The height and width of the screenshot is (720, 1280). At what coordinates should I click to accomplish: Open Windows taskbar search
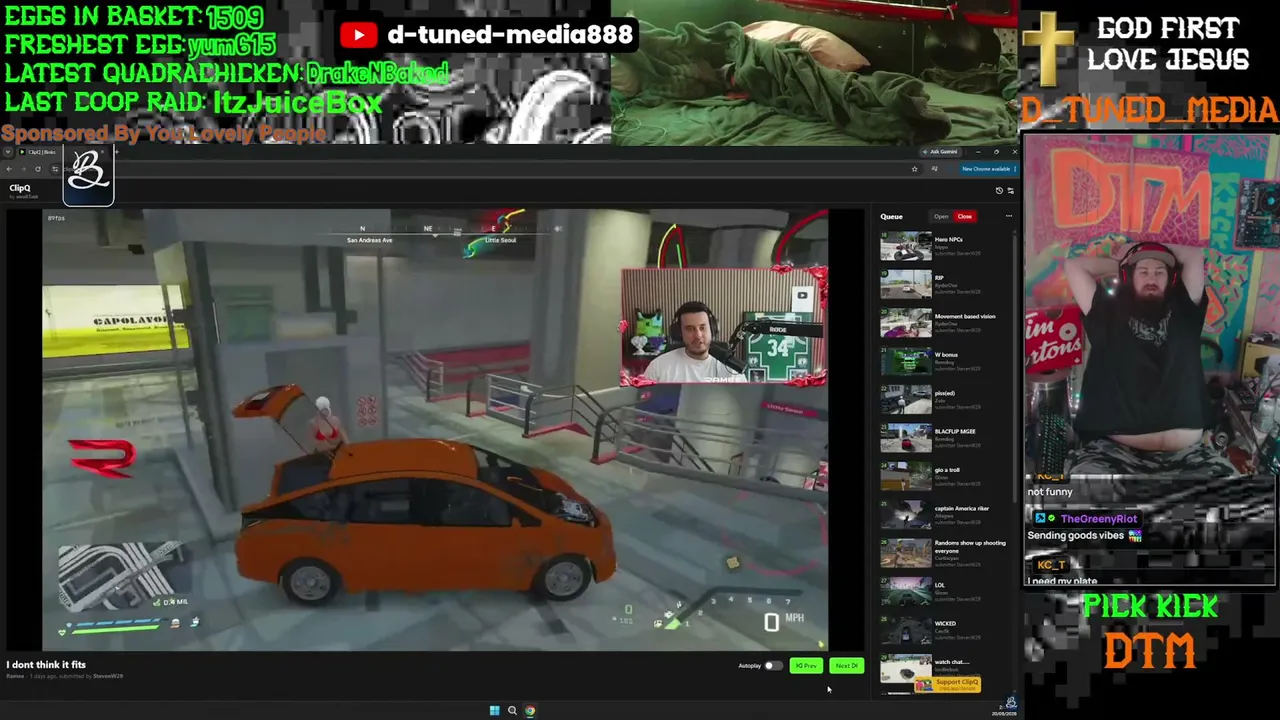point(512,711)
